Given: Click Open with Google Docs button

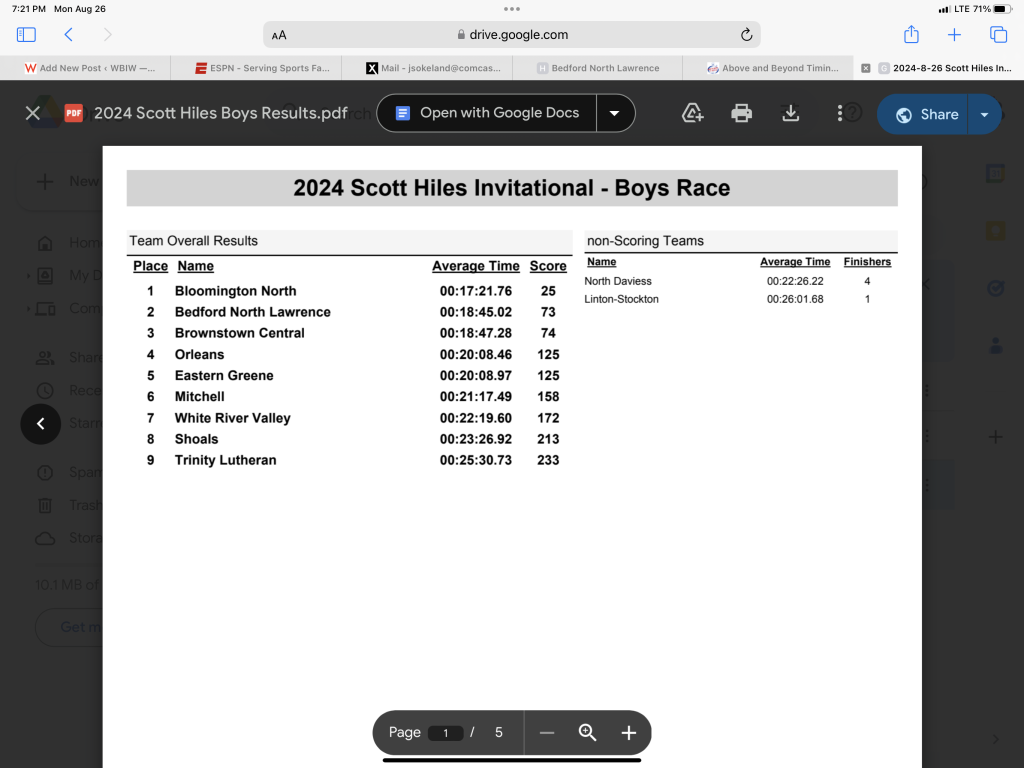Looking at the screenshot, I should 487,113.
